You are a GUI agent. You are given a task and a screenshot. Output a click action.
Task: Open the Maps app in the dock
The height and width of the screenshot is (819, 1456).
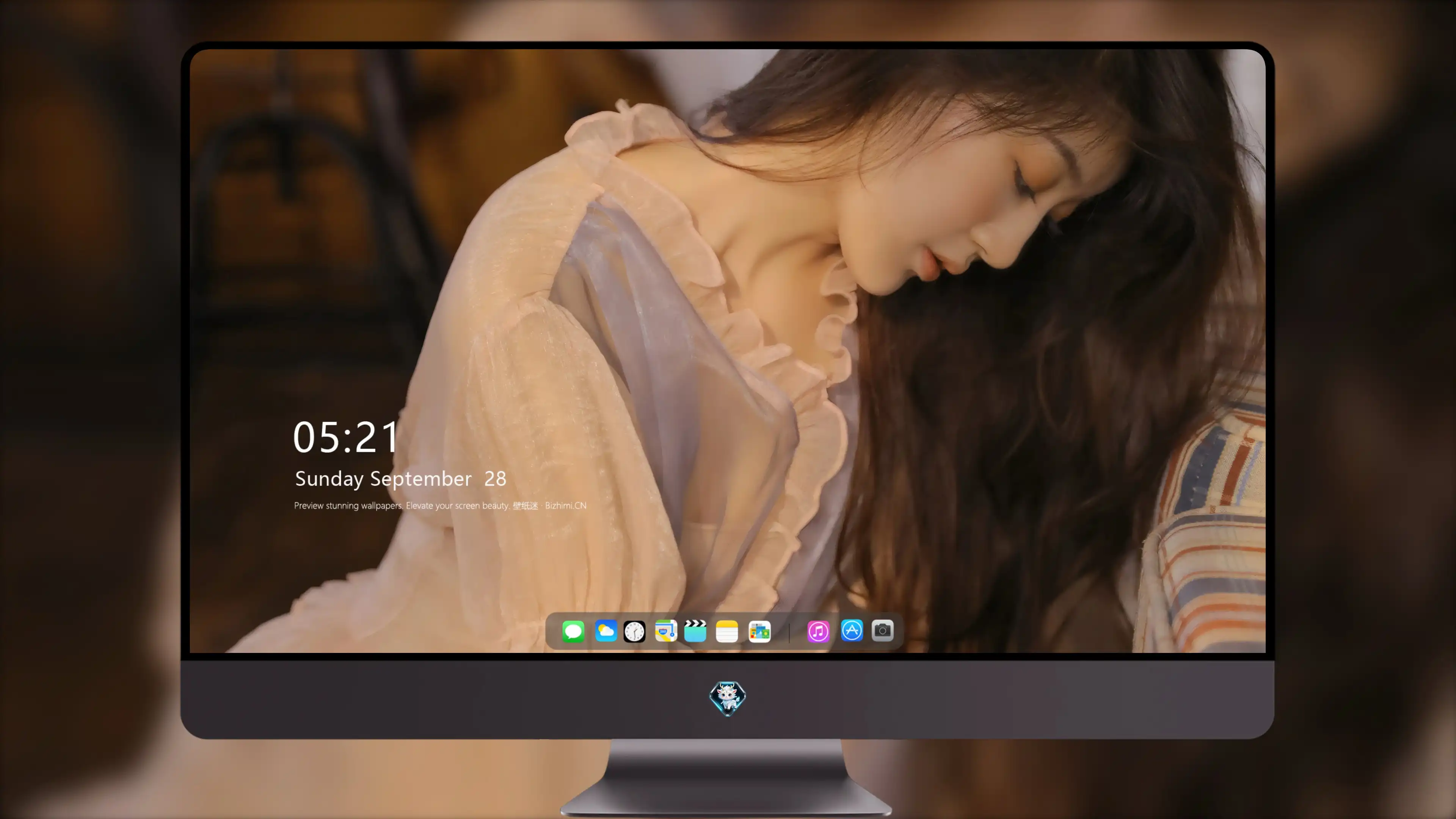point(666,631)
